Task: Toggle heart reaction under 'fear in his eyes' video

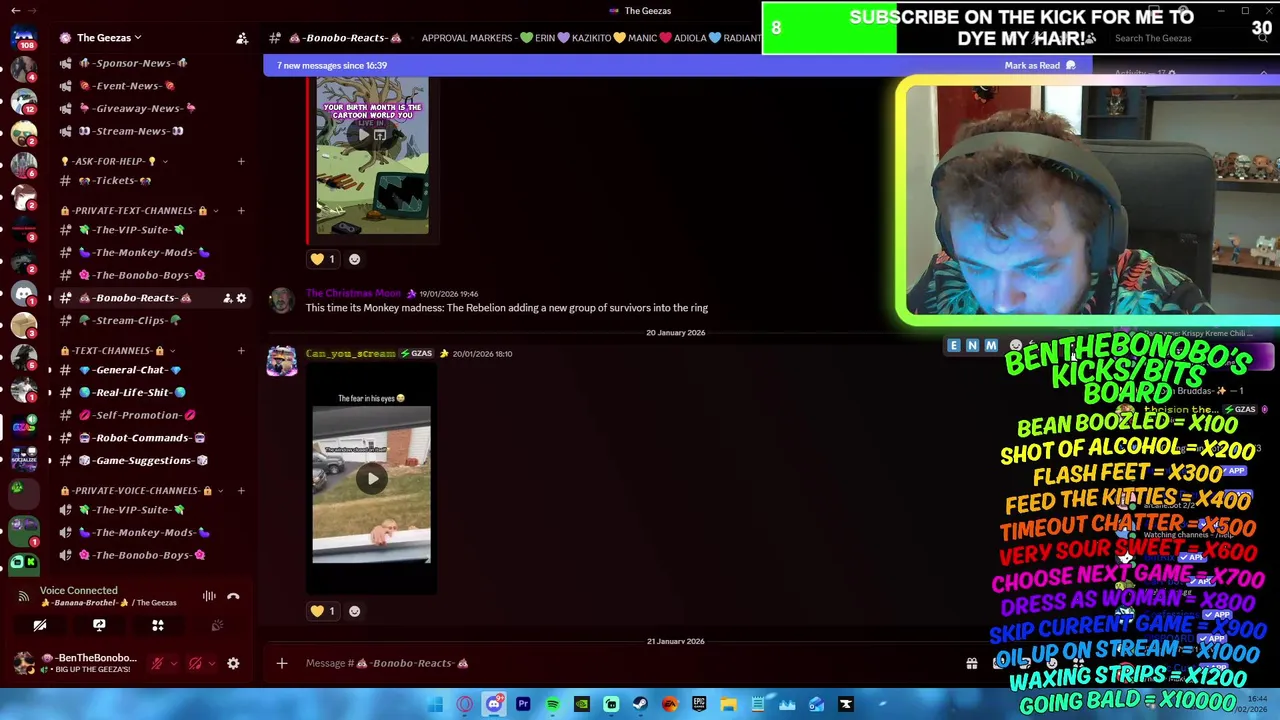Action: (323, 611)
